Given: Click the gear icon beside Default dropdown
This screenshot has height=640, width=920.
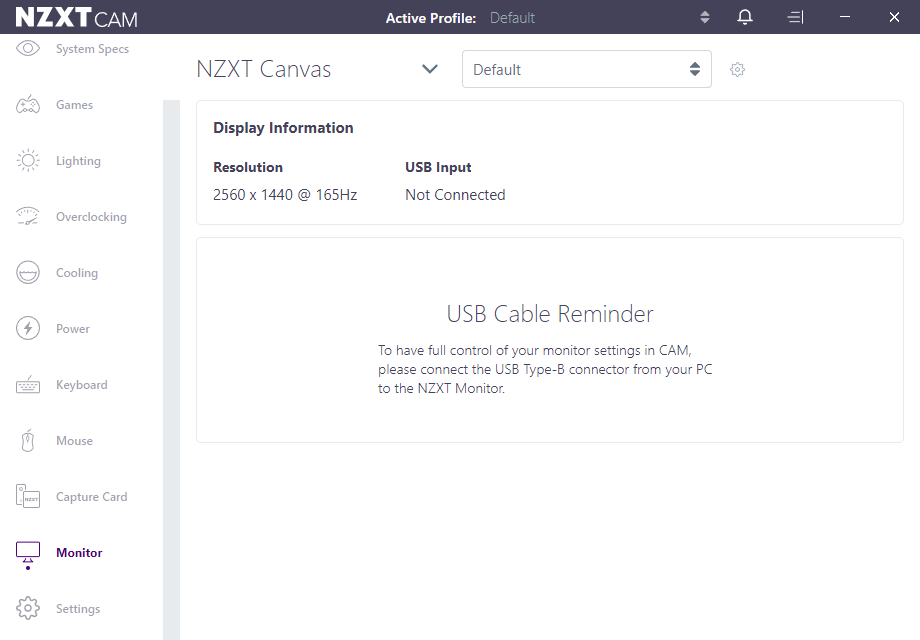Looking at the screenshot, I should point(738,70).
